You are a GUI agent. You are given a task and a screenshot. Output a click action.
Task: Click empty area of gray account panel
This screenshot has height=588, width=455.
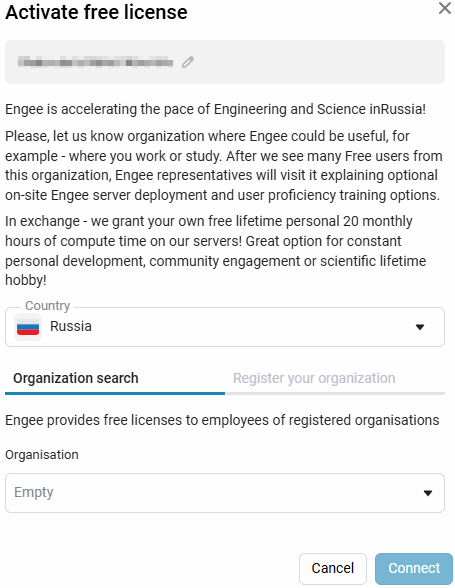pos(319,62)
